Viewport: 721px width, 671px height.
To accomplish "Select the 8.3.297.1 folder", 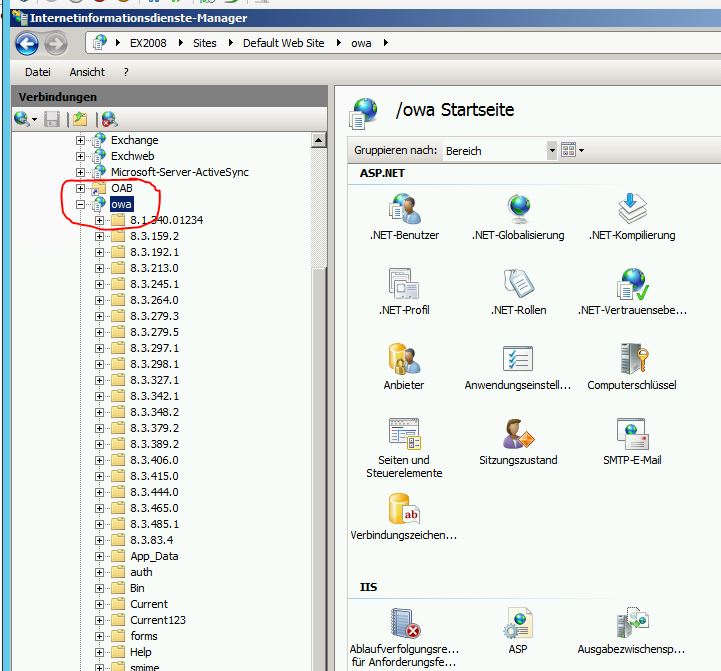I will [154, 348].
